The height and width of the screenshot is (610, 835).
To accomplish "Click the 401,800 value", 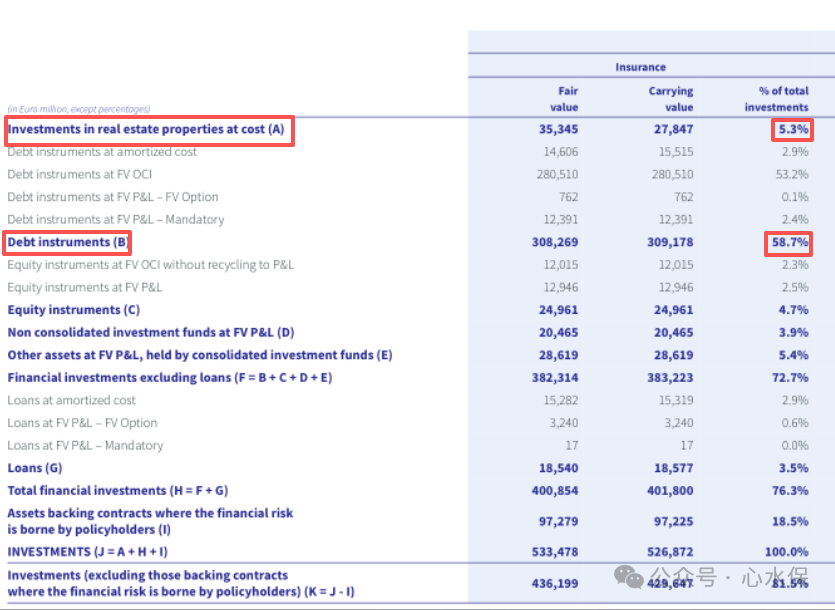I will [670, 491].
